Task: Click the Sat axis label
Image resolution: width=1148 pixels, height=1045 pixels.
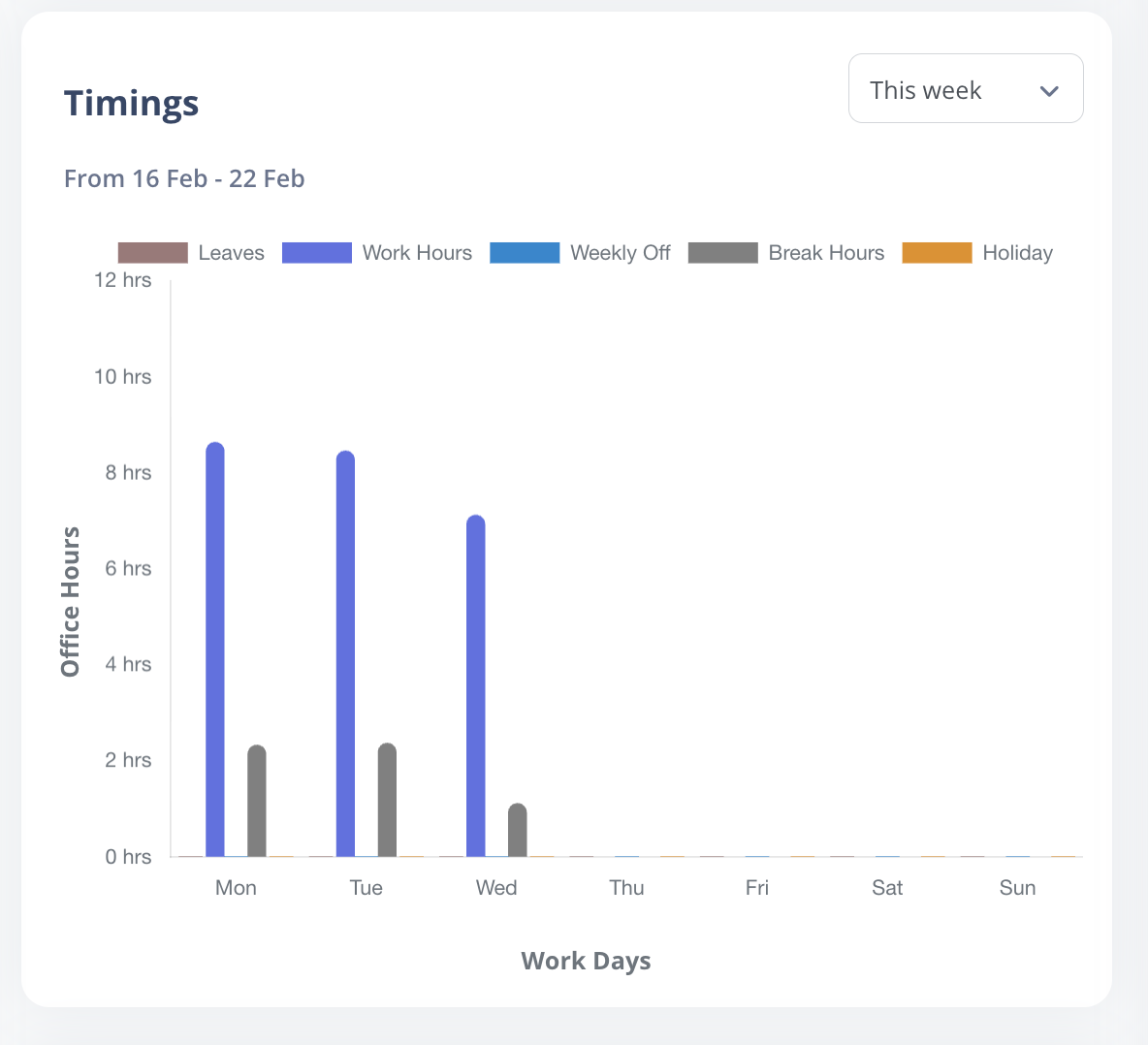Action: 887,888
